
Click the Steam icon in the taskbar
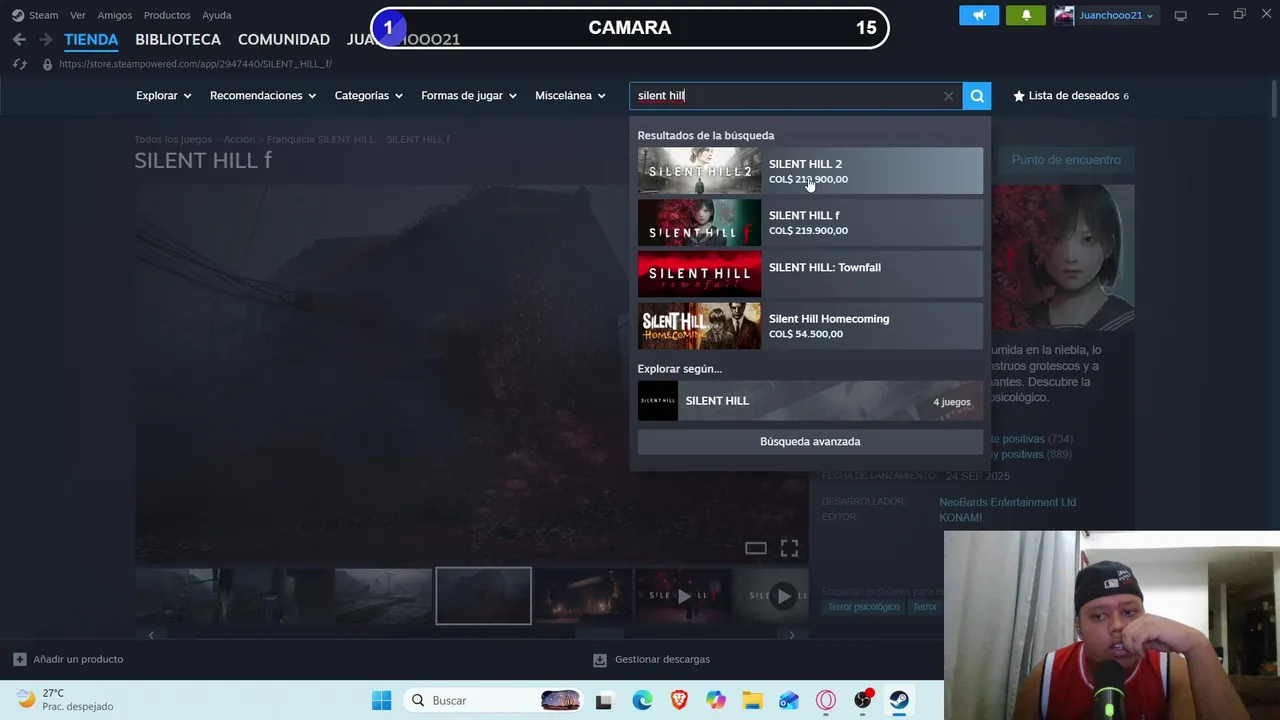click(x=899, y=700)
